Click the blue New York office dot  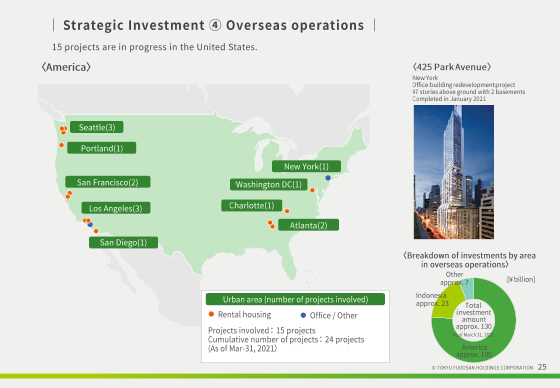tap(328, 178)
